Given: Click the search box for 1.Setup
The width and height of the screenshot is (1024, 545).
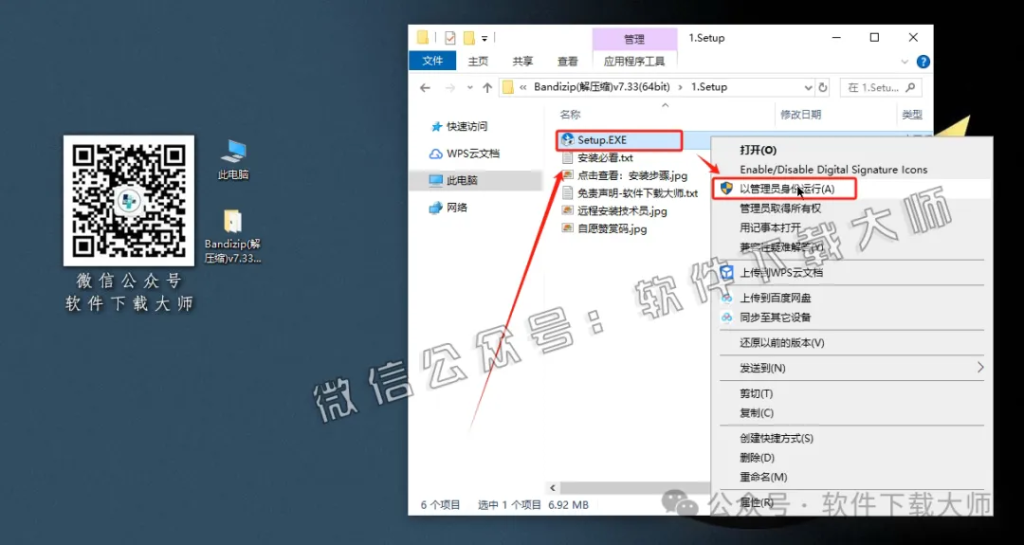Looking at the screenshot, I should (x=881, y=87).
